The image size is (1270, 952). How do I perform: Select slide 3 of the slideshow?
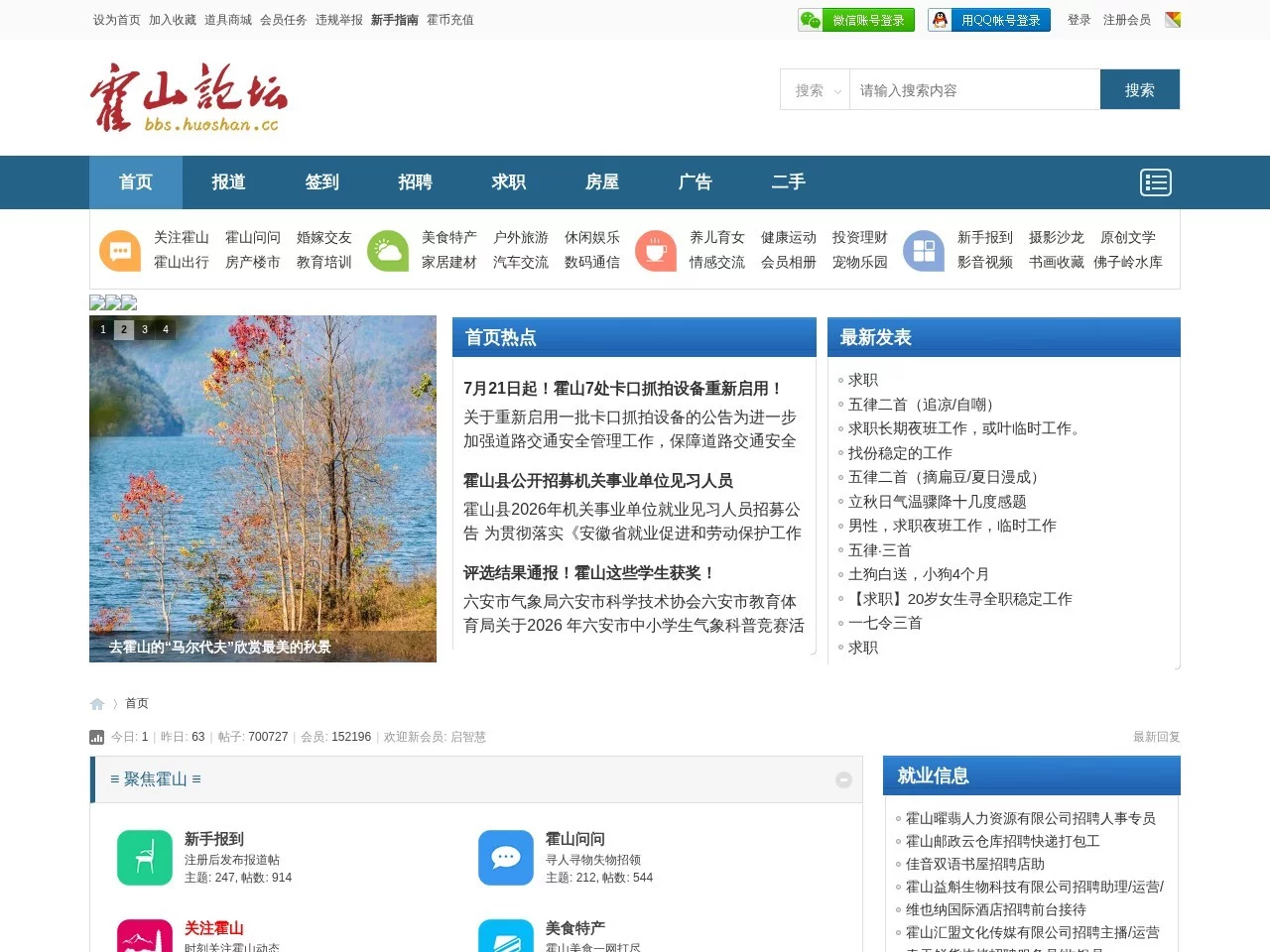145,329
